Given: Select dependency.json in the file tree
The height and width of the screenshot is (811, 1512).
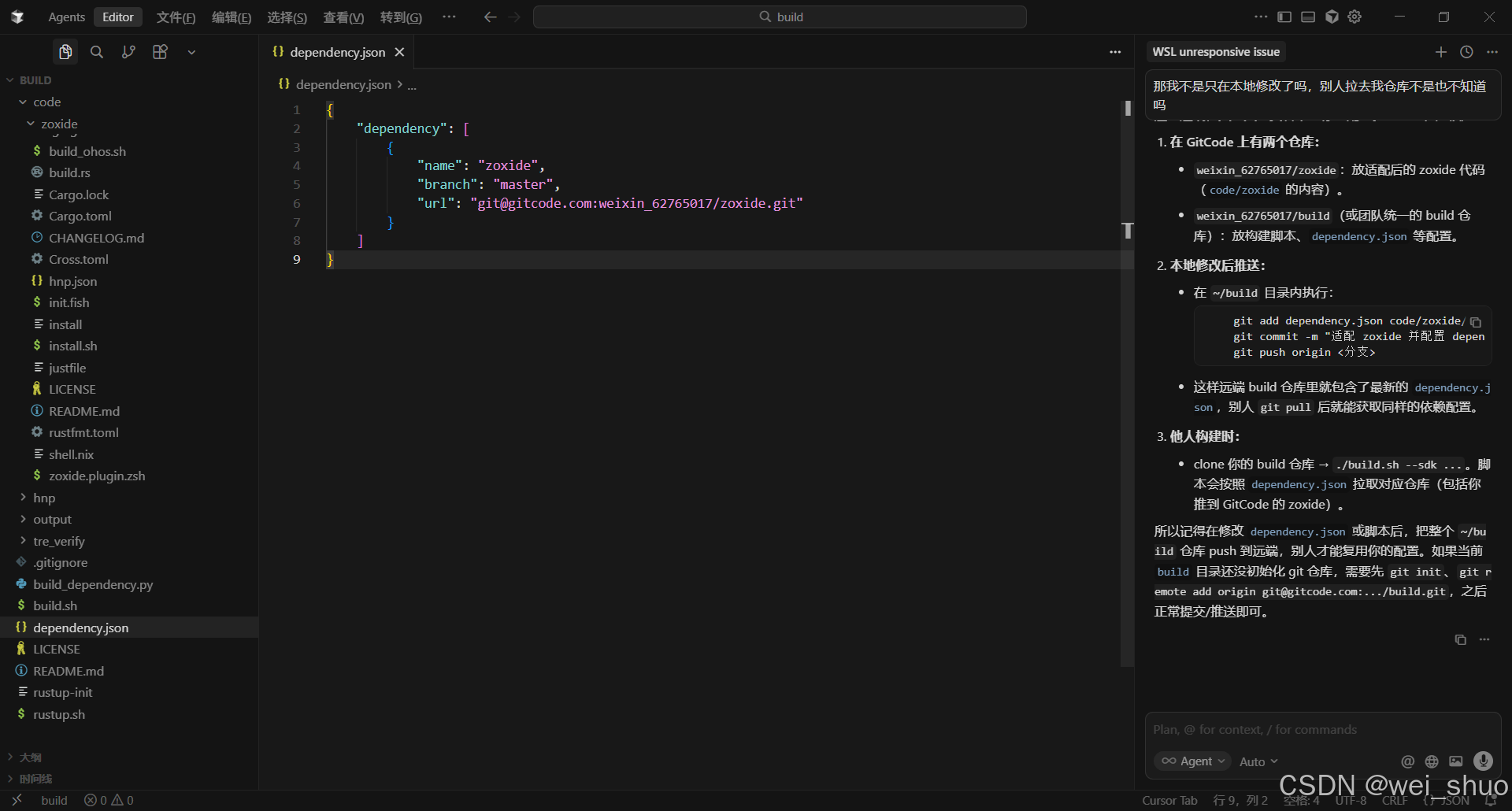Looking at the screenshot, I should (129, 628).
